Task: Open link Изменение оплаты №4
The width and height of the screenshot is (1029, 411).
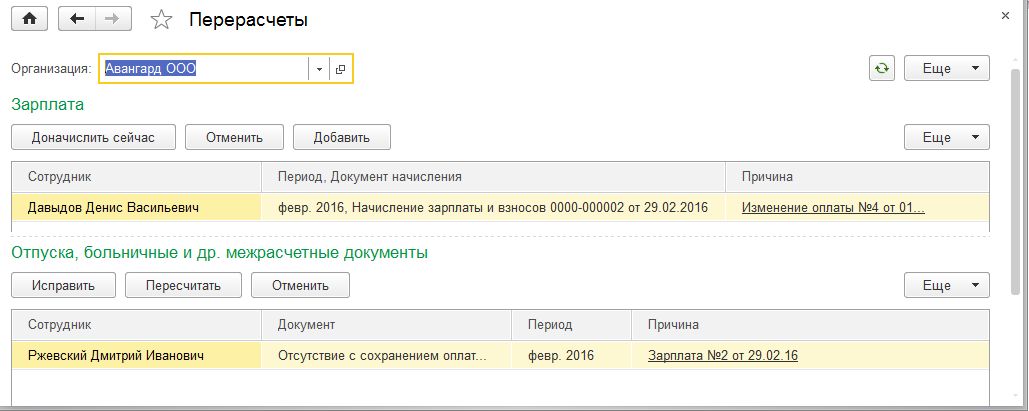Action: tap(832, 208)
